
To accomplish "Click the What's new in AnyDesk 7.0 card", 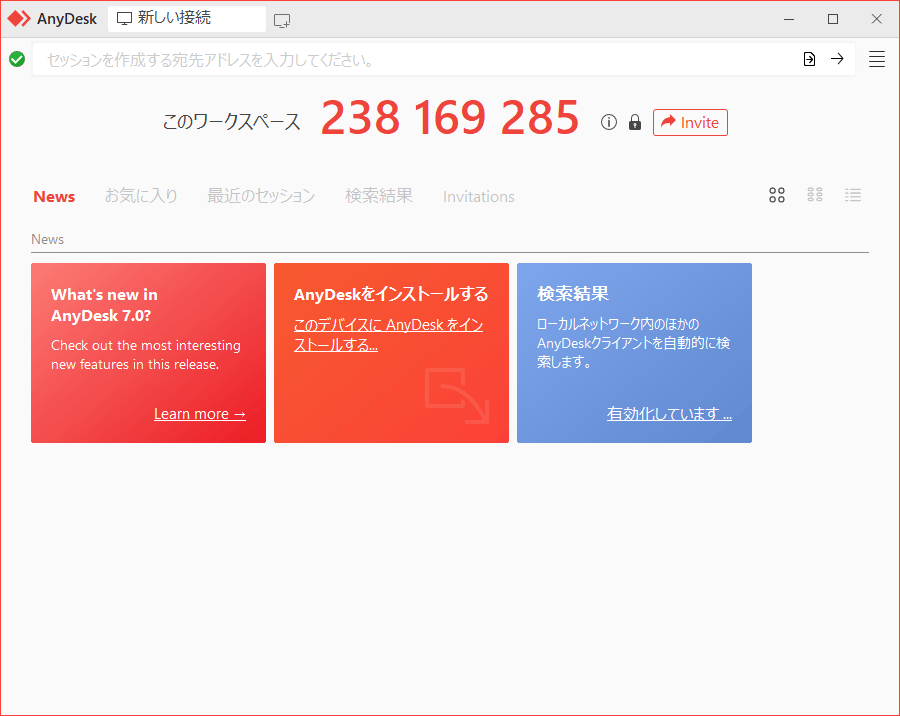I will [149, 353].
